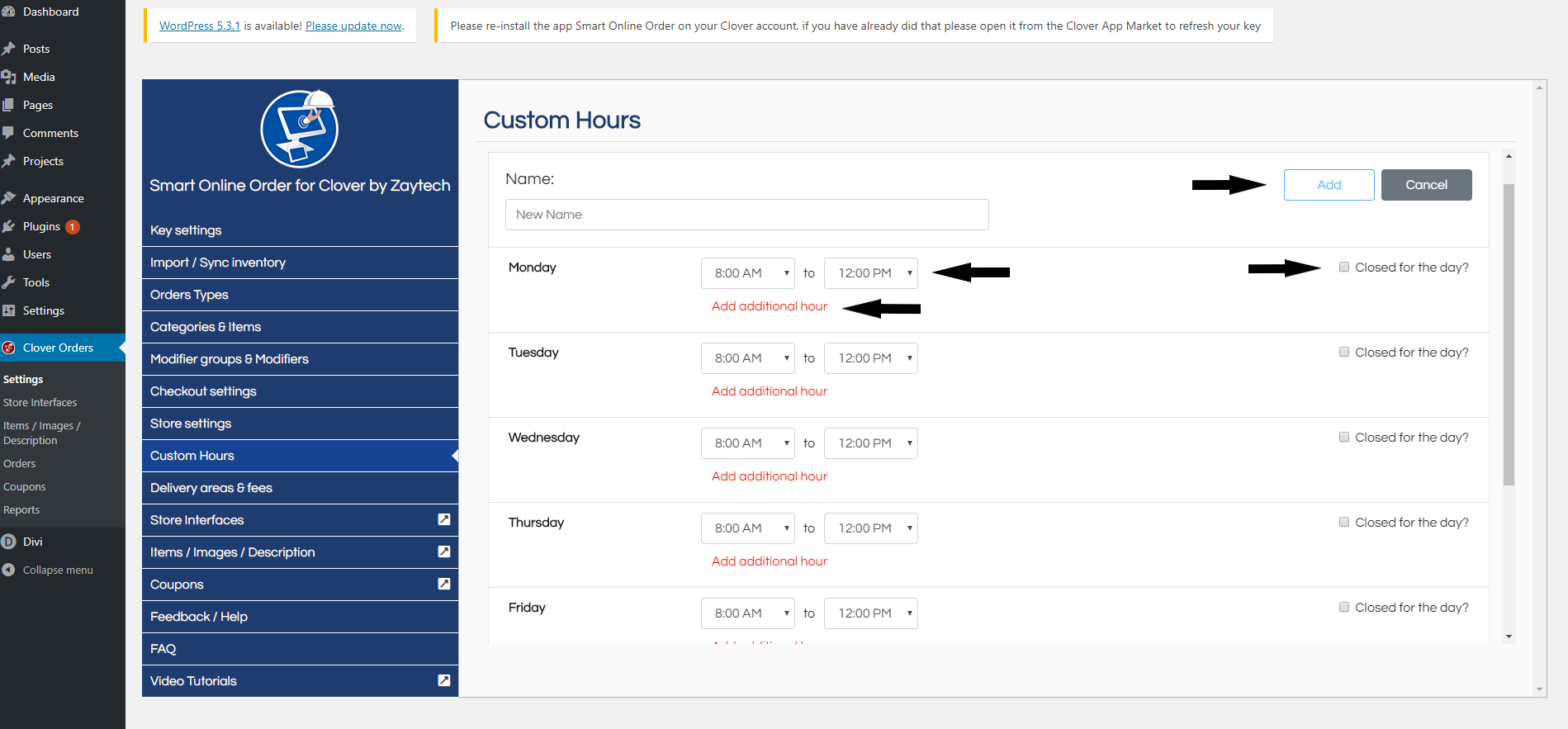
Task: Click the New Name input field
Action: (x=746, y=215)
